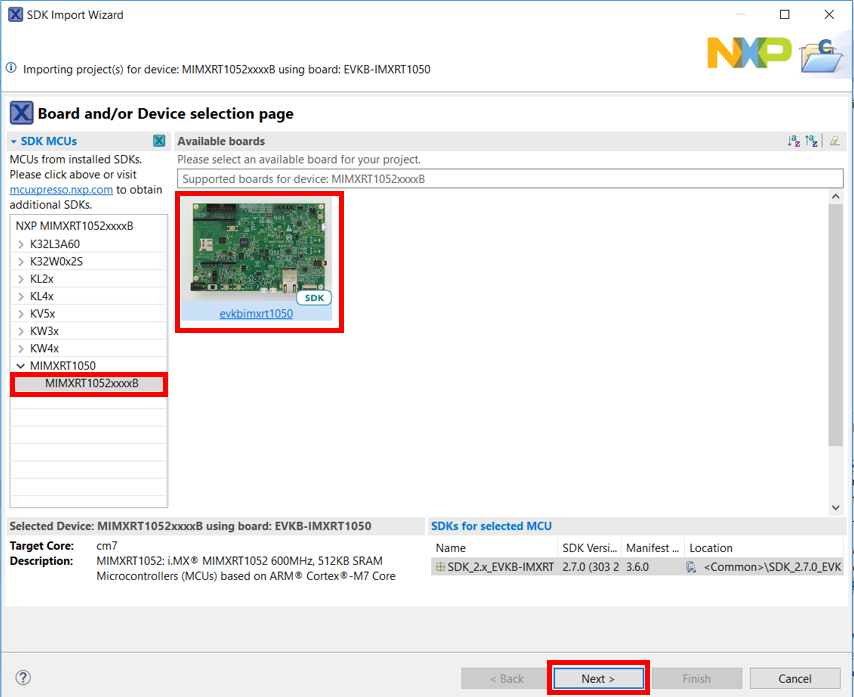The width and height of the screenshot is (854, 697).
Task: Select NXP MIMXRT1052xxxxB root item
Action: 75,226
